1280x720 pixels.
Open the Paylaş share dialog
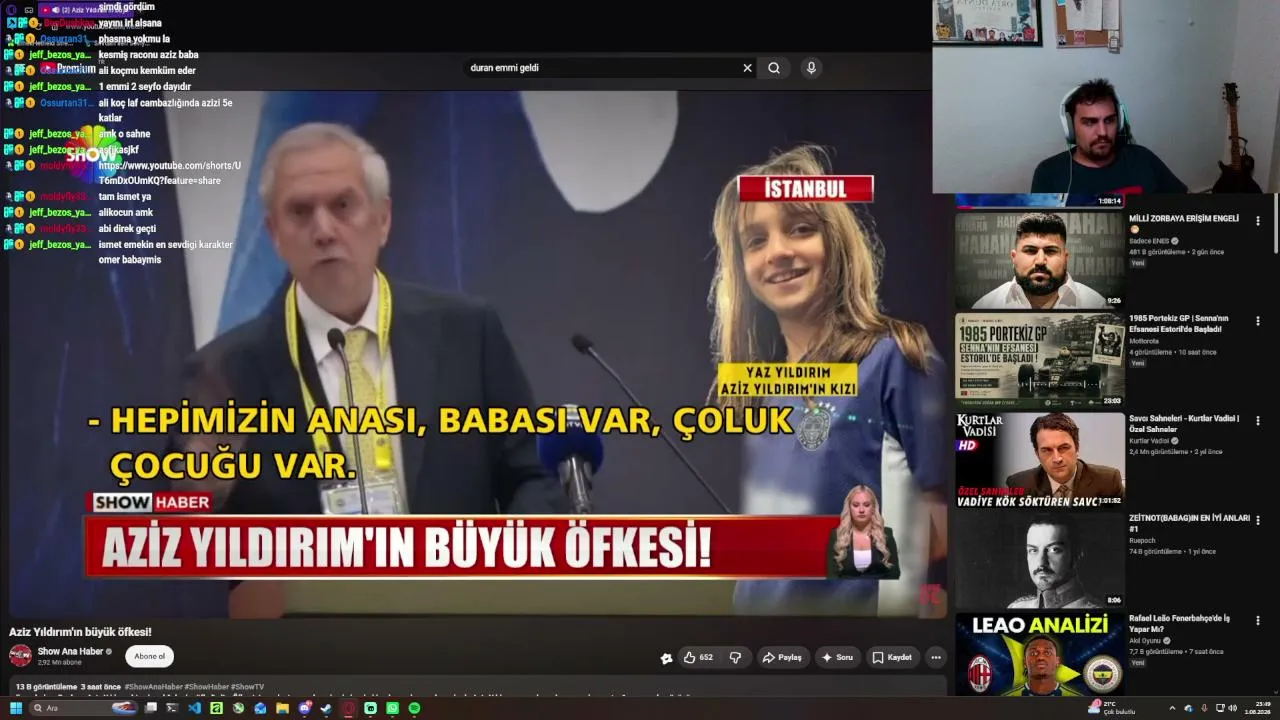pos(782,657)
